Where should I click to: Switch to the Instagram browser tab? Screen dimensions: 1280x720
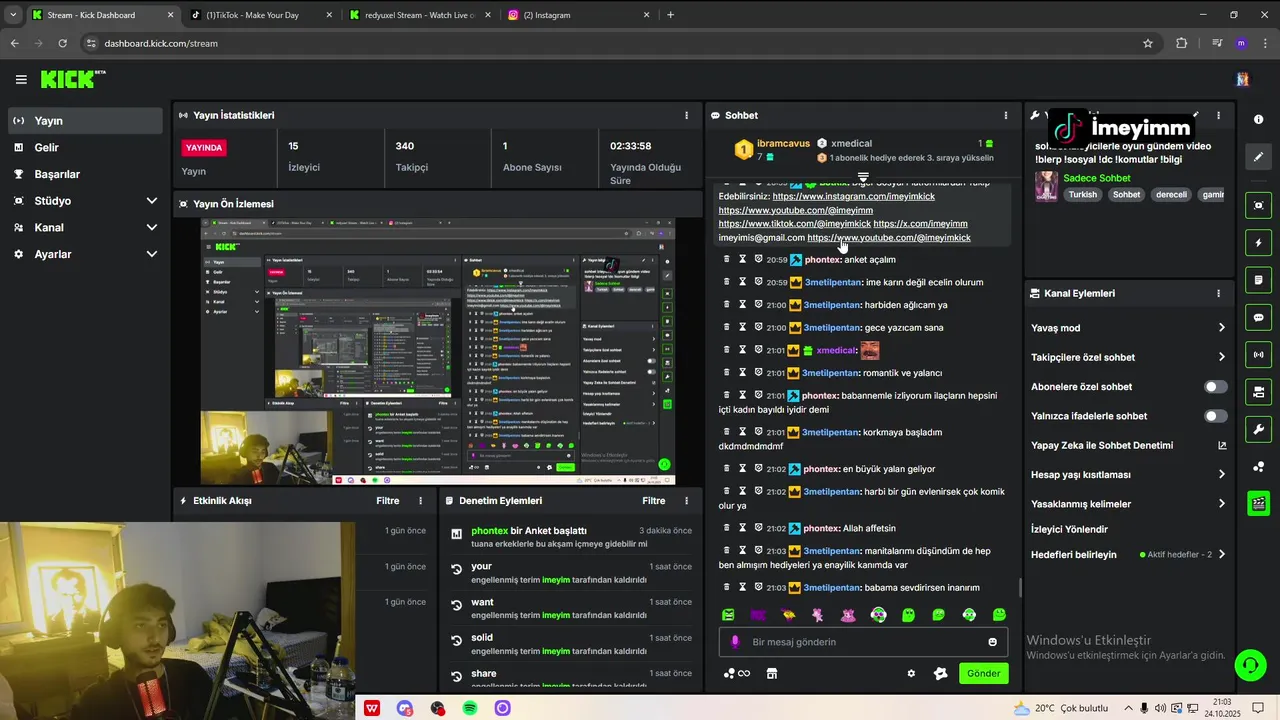pos(579,15)
